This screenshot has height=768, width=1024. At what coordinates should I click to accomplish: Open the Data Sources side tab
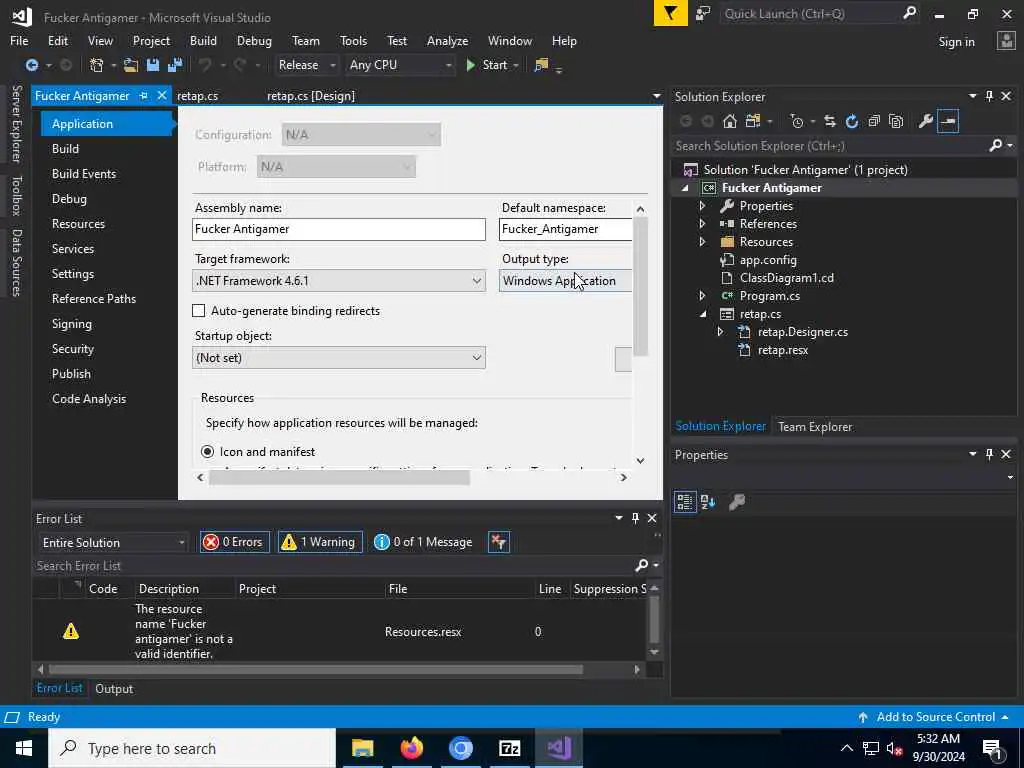17,263
